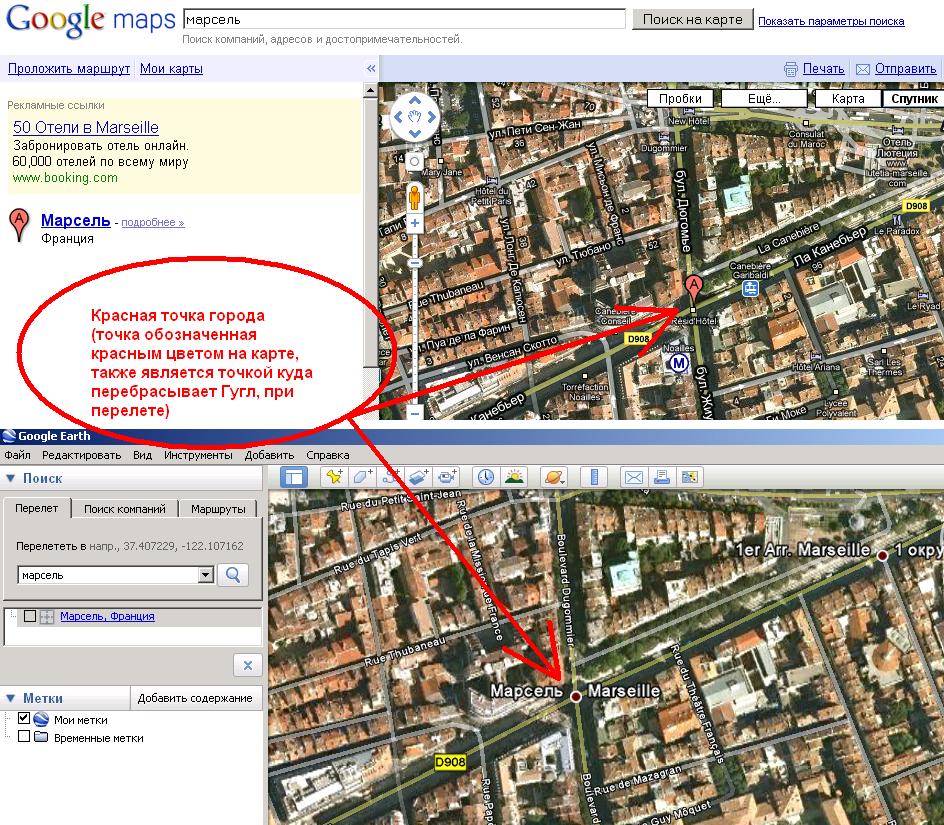This screenshot has height=825, width=944.
Task: Pick up the orange Street View pegman
Action: coord(415,198)
